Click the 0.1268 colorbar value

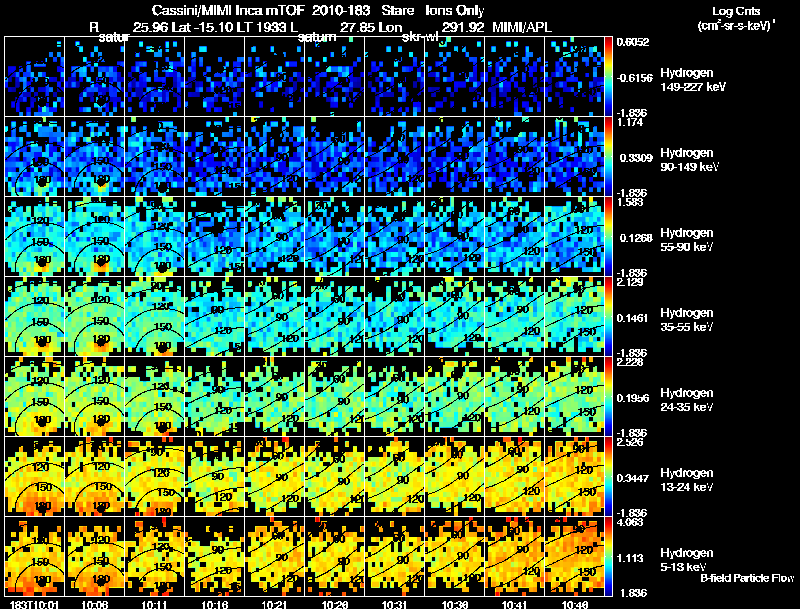click(x=636, y=238)
